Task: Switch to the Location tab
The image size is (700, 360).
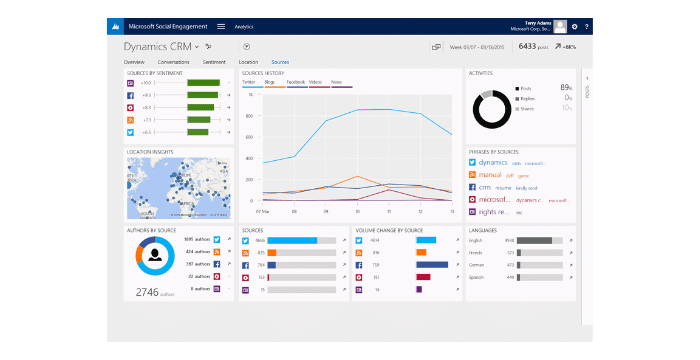Action: coord(248,62)
